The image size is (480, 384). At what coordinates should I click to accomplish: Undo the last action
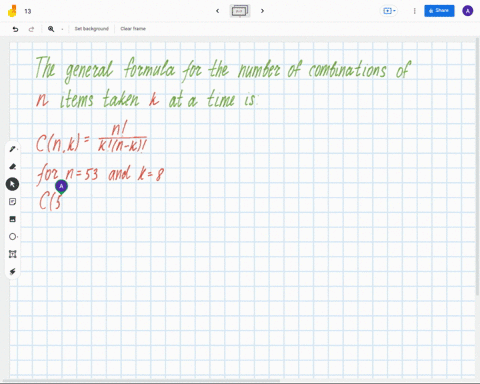[x=15, y=29]
